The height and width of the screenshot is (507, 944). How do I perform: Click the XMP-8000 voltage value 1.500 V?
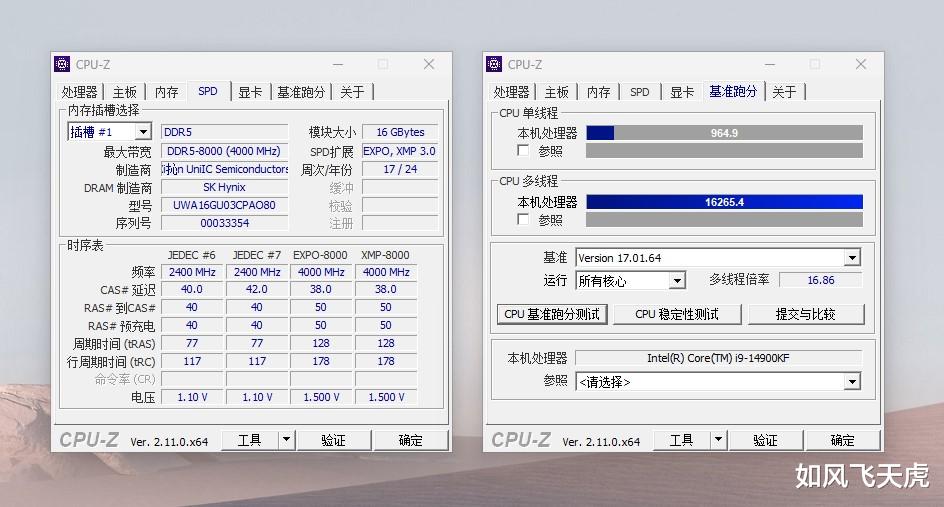pyautogui.click(x=386, y=397)
